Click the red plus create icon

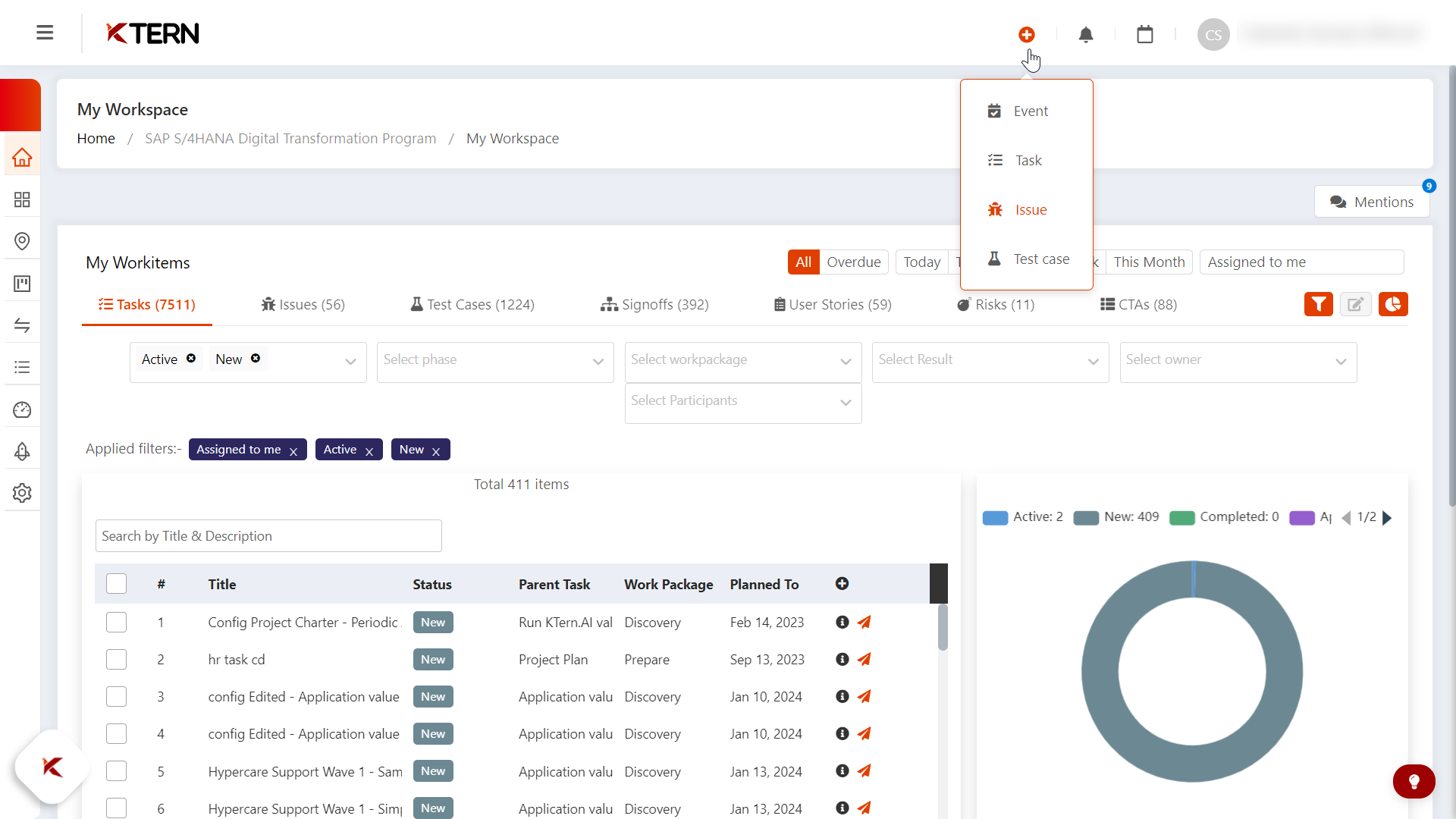[x=1027, y=35]
